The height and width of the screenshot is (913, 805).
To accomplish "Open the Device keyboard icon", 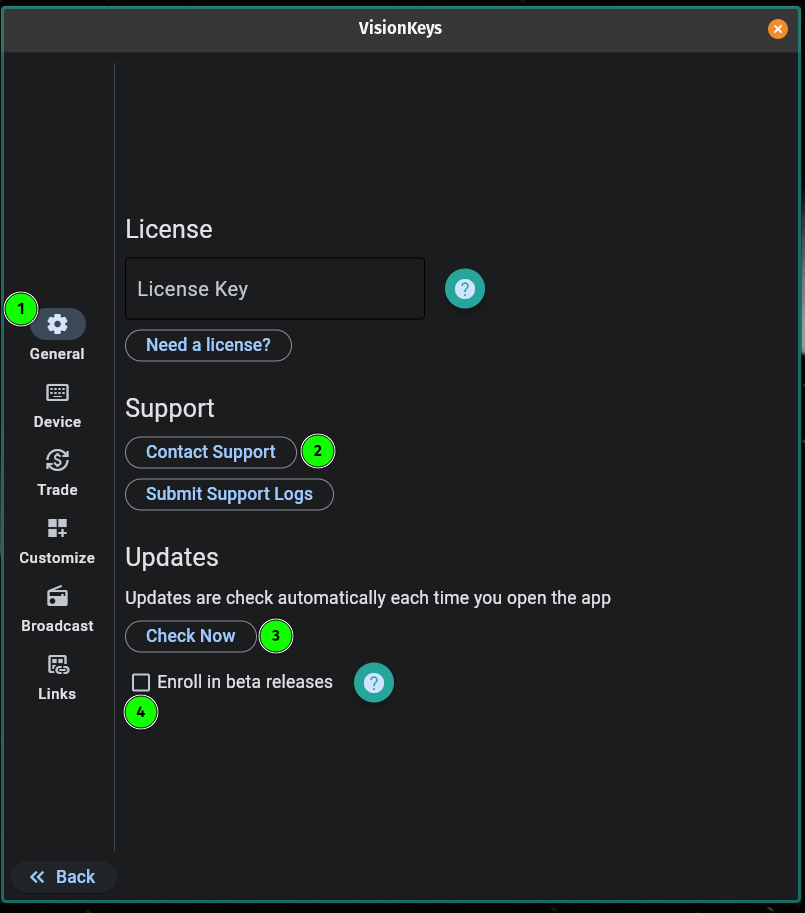I will point(57,392).
